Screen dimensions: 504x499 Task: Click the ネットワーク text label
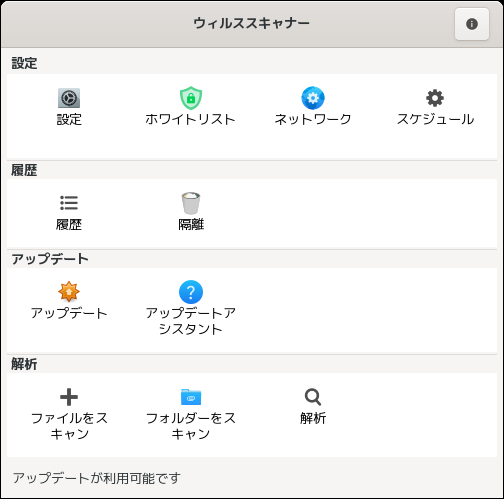coord(313,119)
